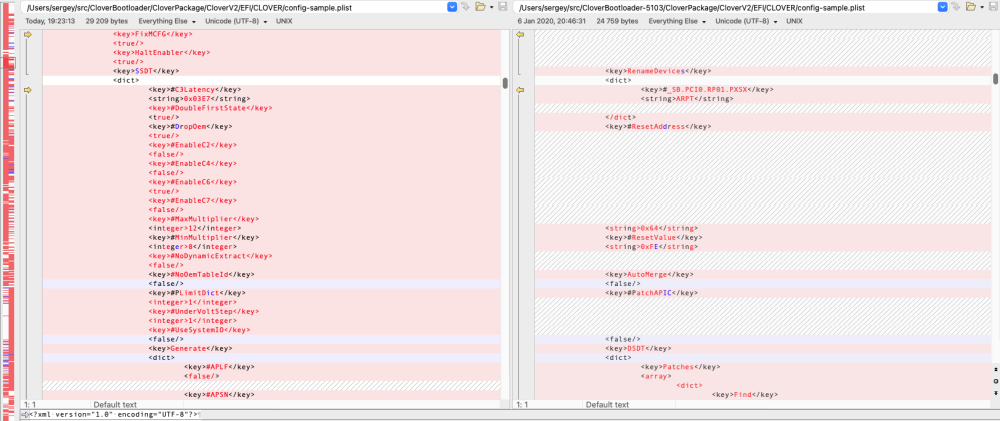1000x421 pixels.
Task: Select the #MaxMultiplier key line
Action: coord(203,219)
